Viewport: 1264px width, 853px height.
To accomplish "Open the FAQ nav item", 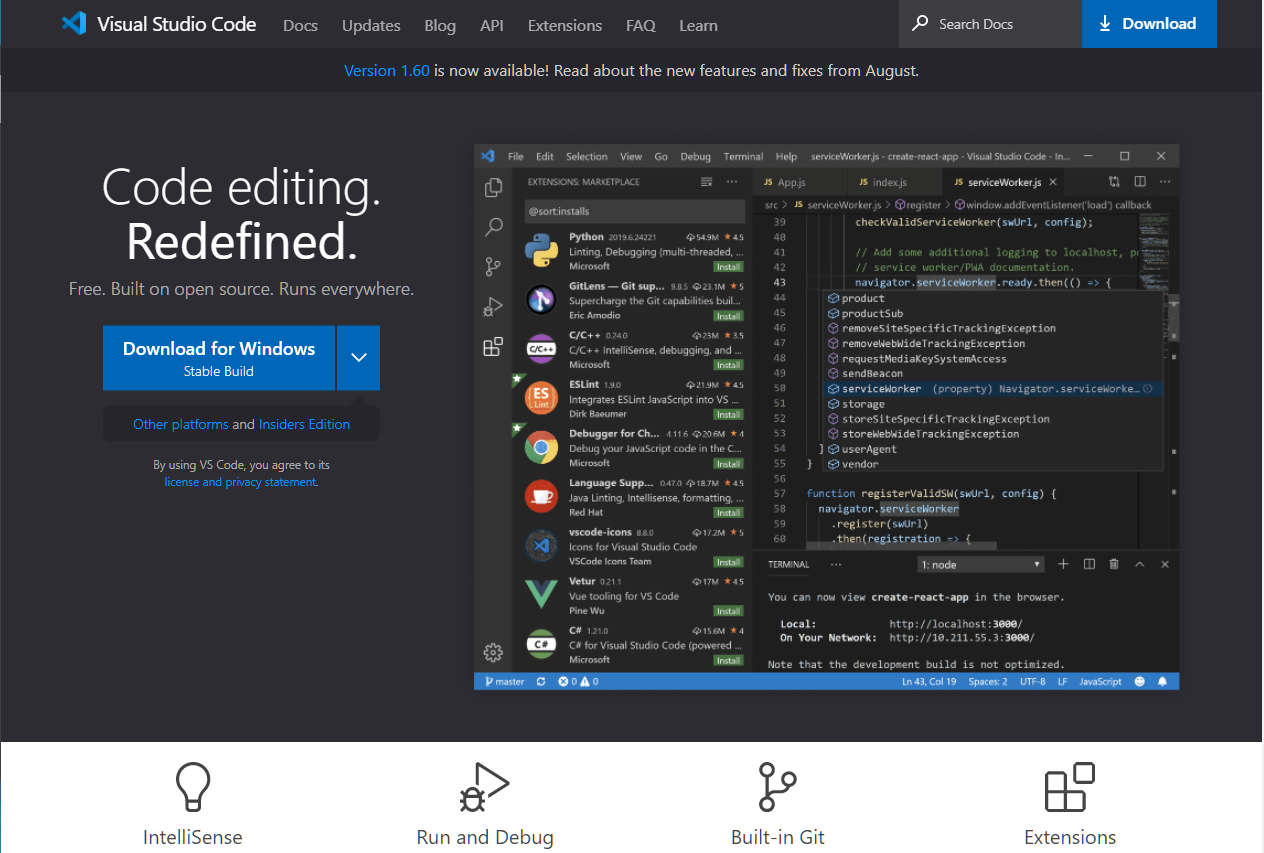I will click(640, 25).
